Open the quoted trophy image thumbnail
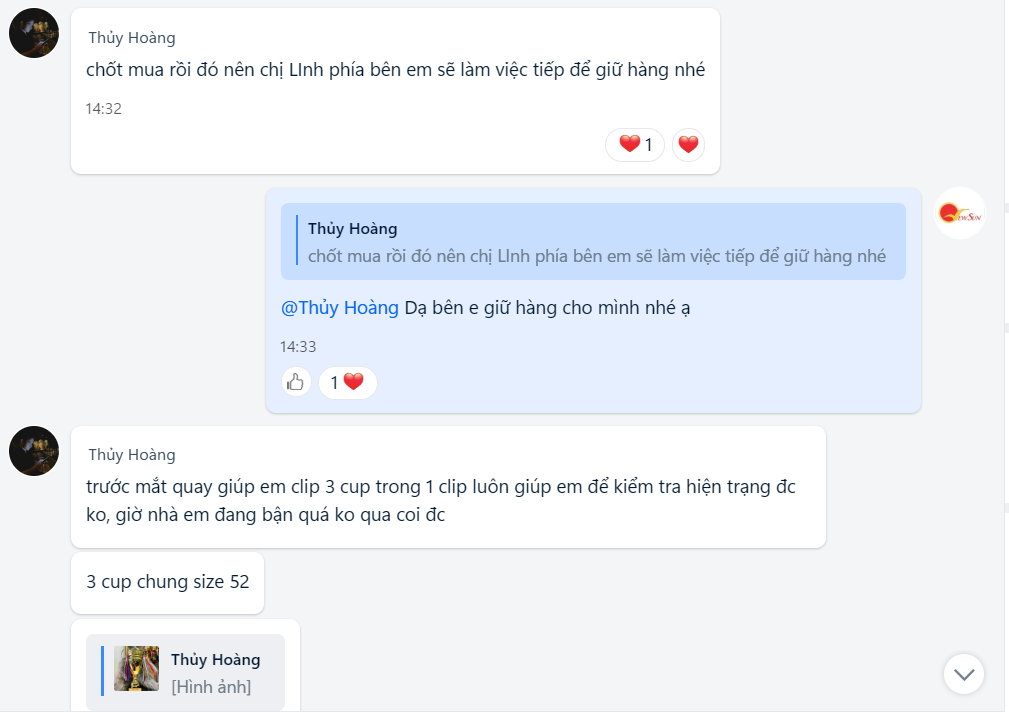Image resolution: width=1009 pixels, height=712 pixels. [x=136, y=669]
